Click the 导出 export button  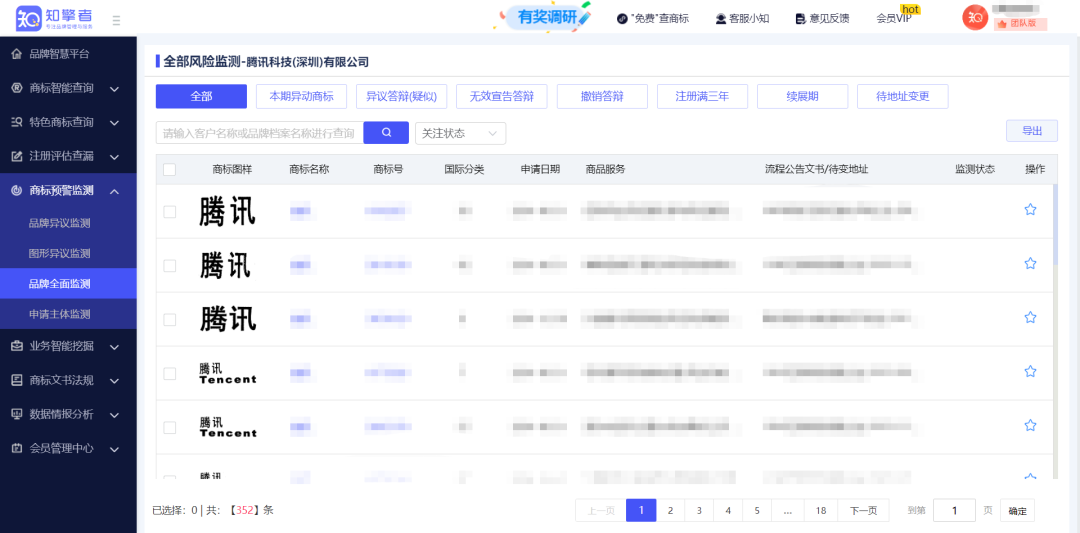point(1032,131)
